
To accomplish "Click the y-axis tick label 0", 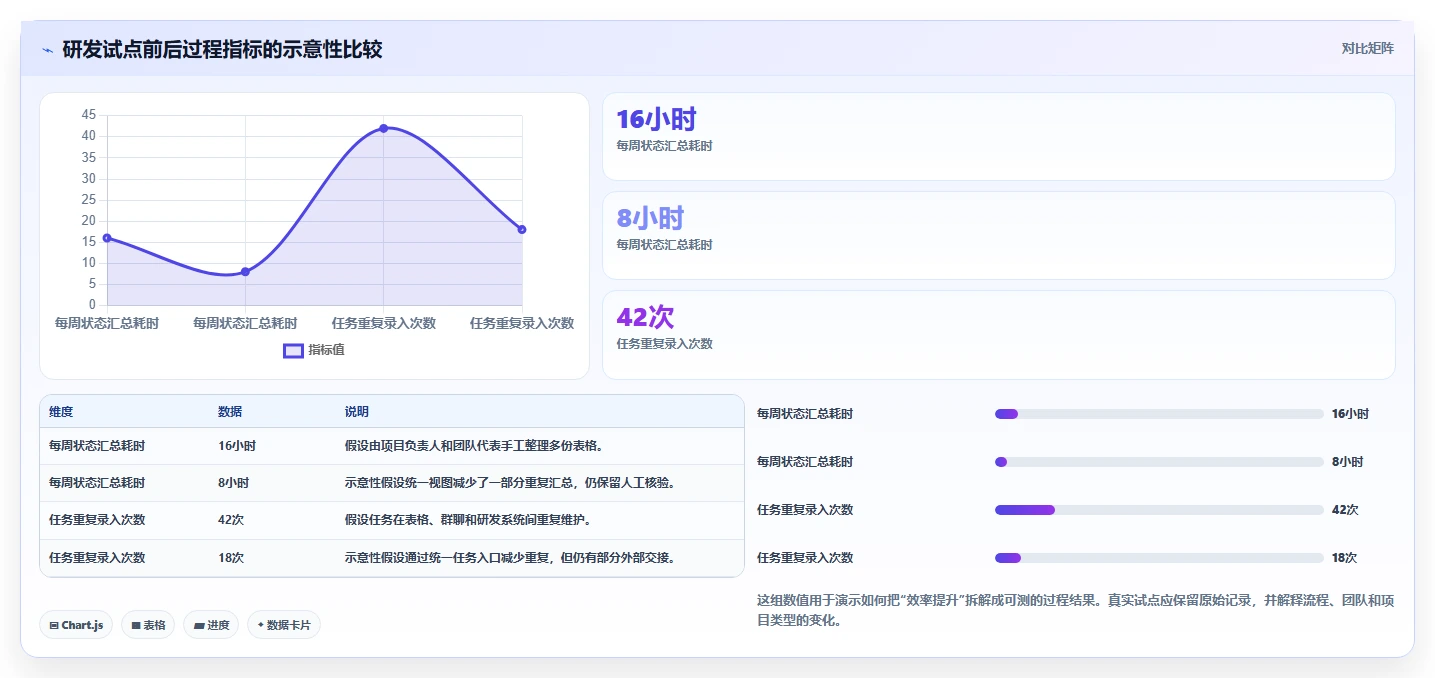I will click(92, 305).
